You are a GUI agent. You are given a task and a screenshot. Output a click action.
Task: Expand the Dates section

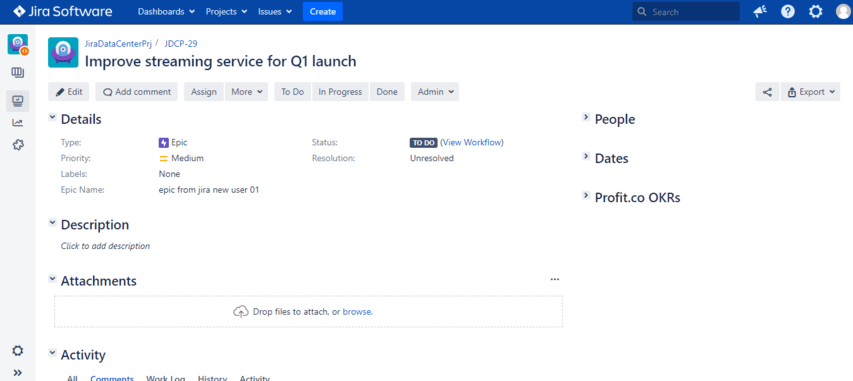click(x=586, y=157)
